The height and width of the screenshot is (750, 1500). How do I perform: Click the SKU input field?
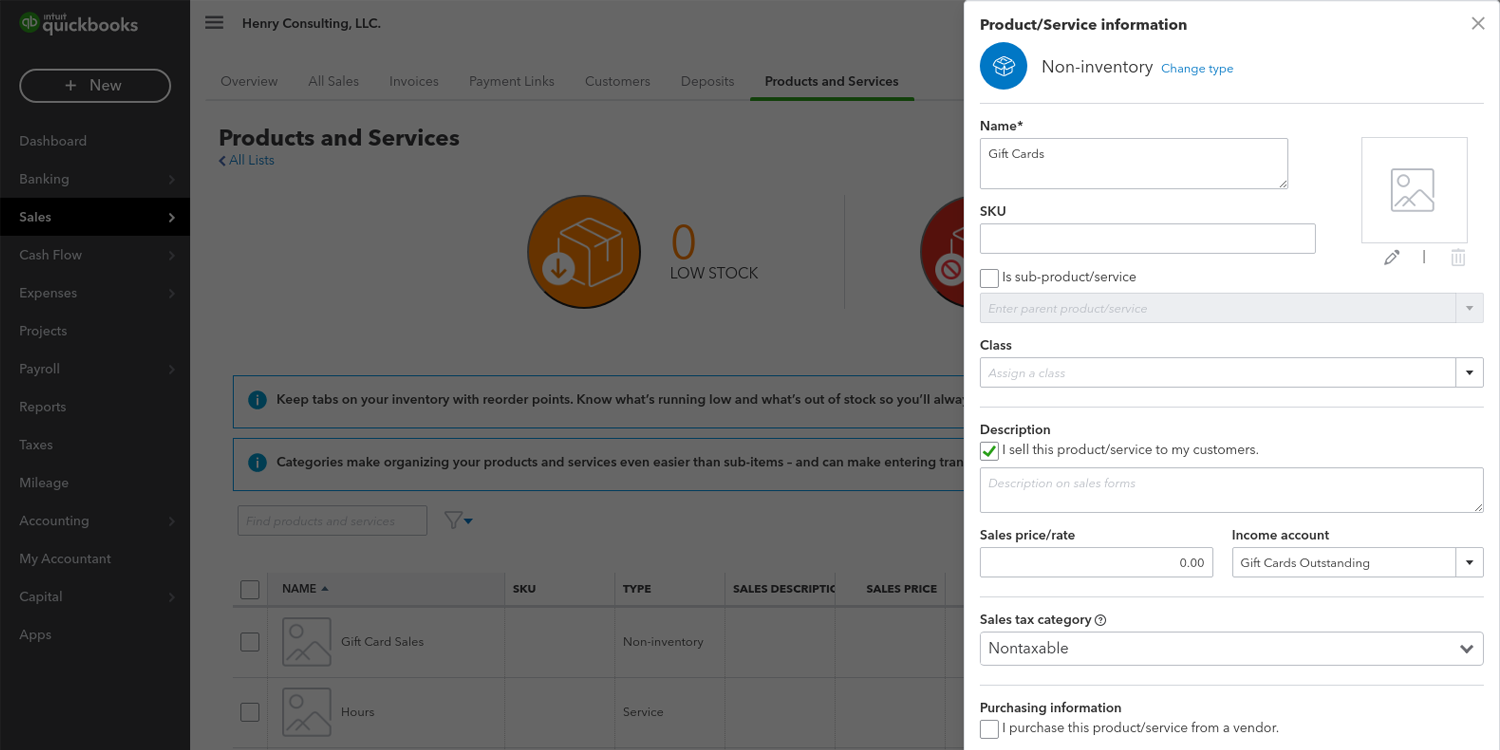(x=1147, y=239)
